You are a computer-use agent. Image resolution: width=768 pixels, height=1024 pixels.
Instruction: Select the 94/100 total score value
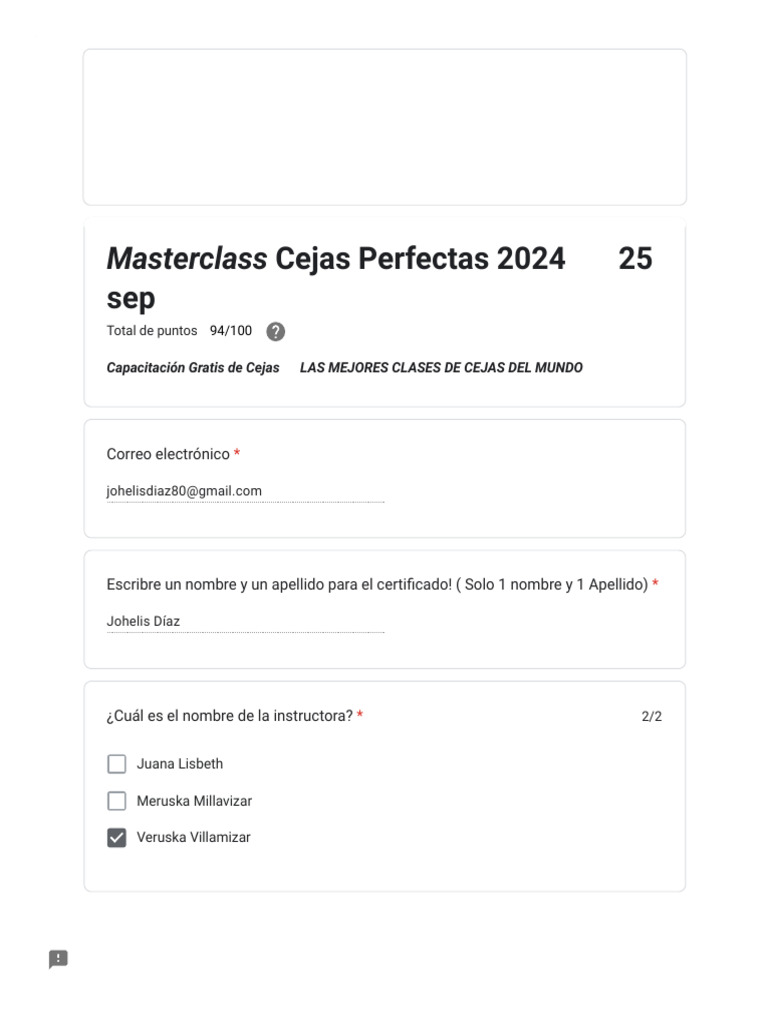[x=231, y=331]
